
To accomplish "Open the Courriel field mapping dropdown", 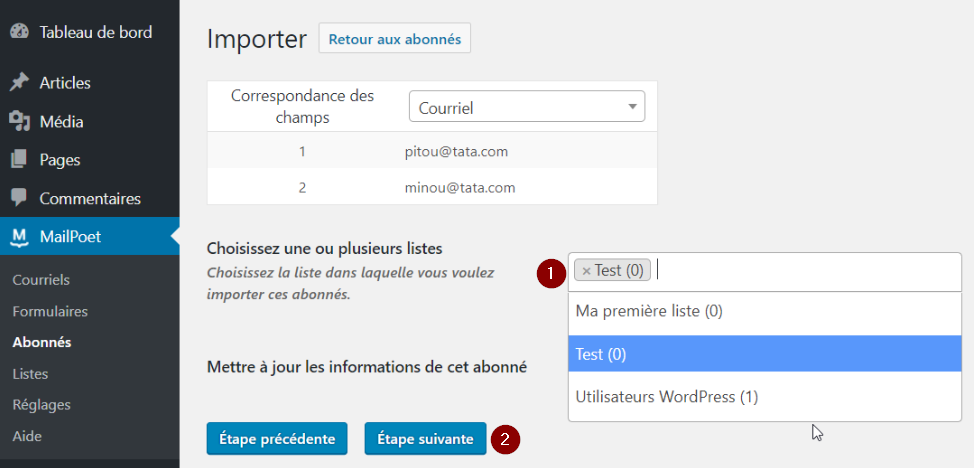I will click(526, 107).
